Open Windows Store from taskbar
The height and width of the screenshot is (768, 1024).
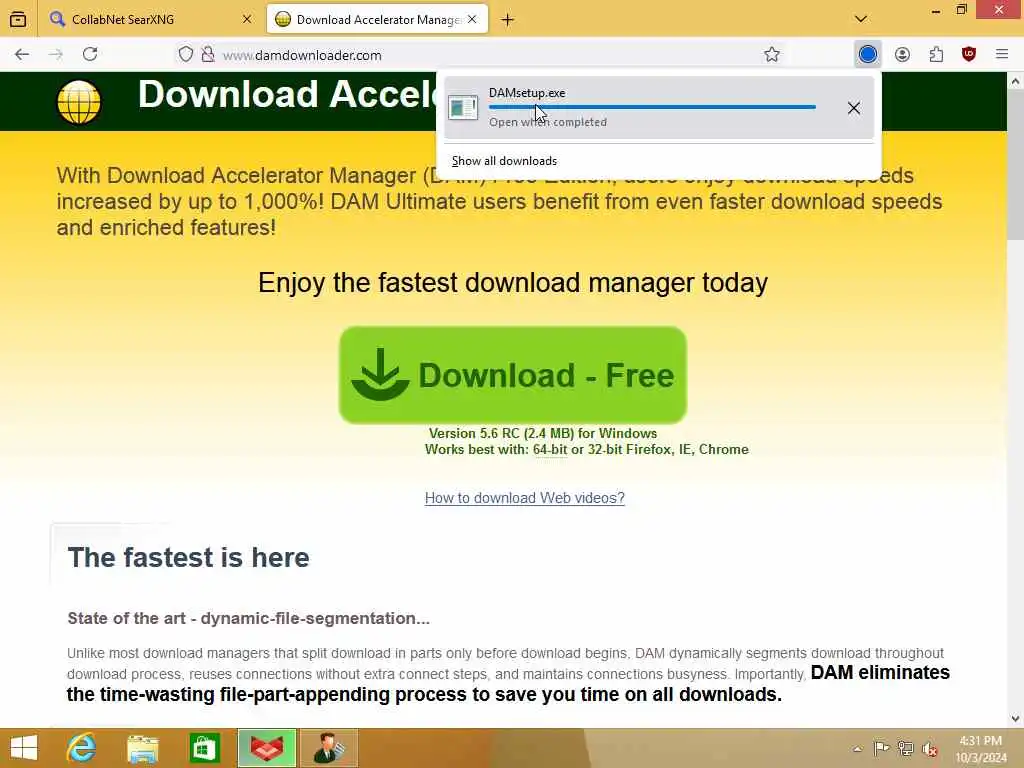(204, 748)
